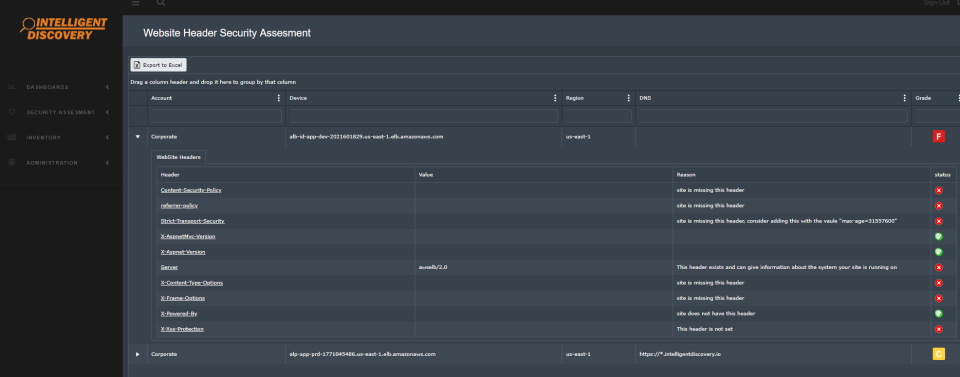
Task: Click the search magnifier icon
Action: [160, 3]
